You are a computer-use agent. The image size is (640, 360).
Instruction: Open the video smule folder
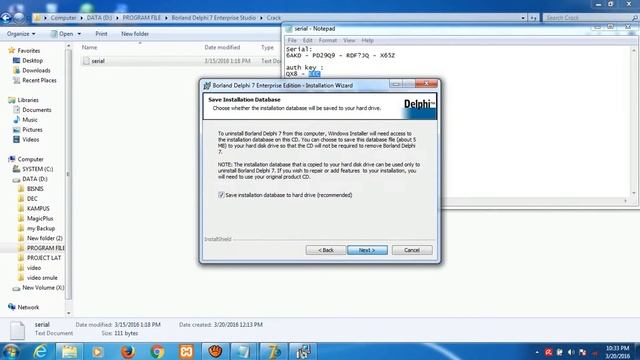tap(42, 278)
